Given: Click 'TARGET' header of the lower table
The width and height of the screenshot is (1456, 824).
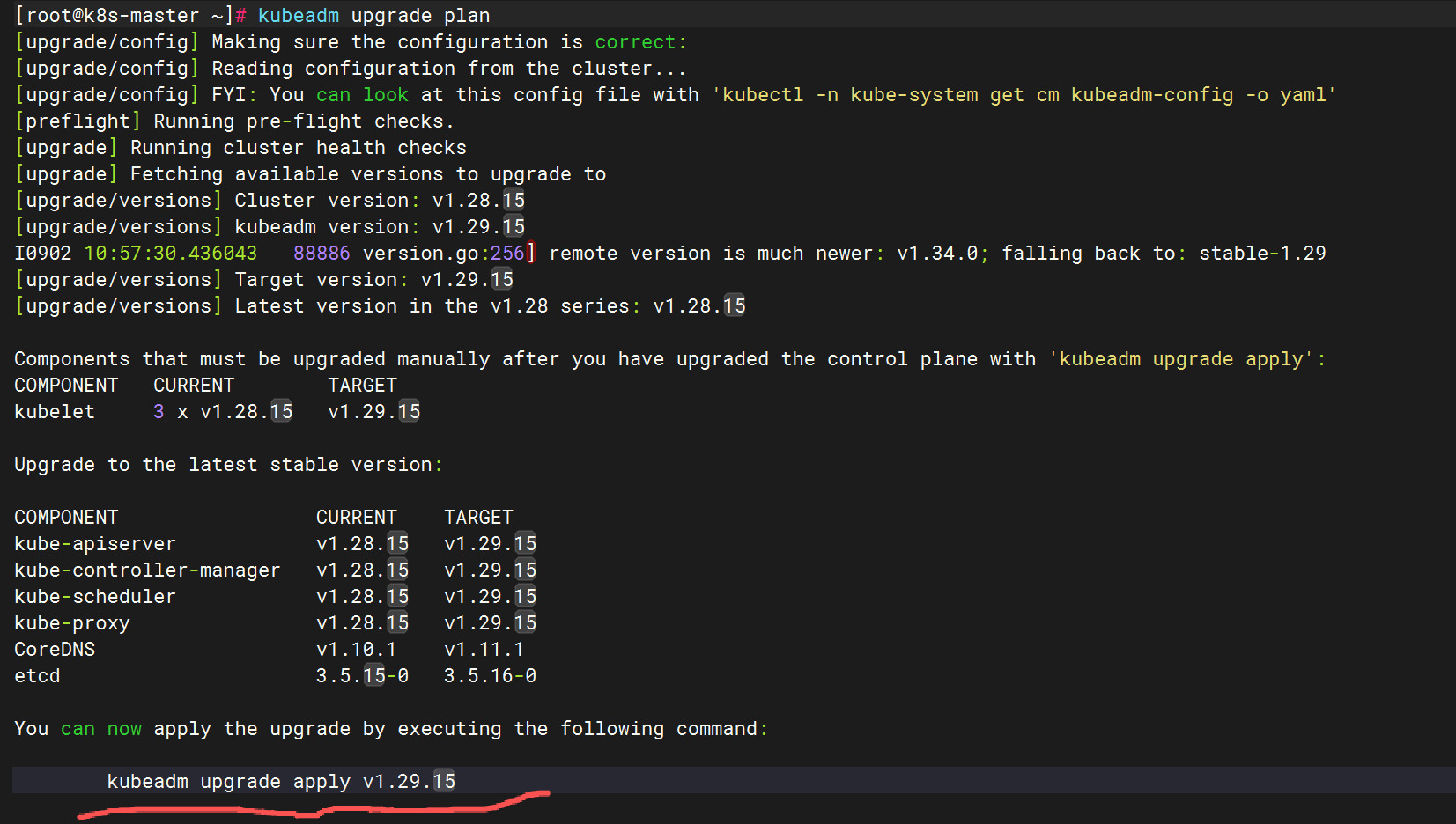Looking at the screenshot, I should point(478,518).
